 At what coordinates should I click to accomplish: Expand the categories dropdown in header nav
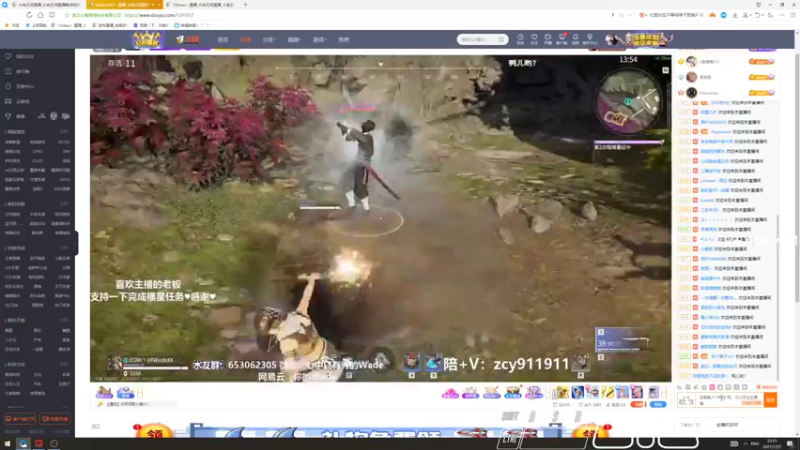269,39
